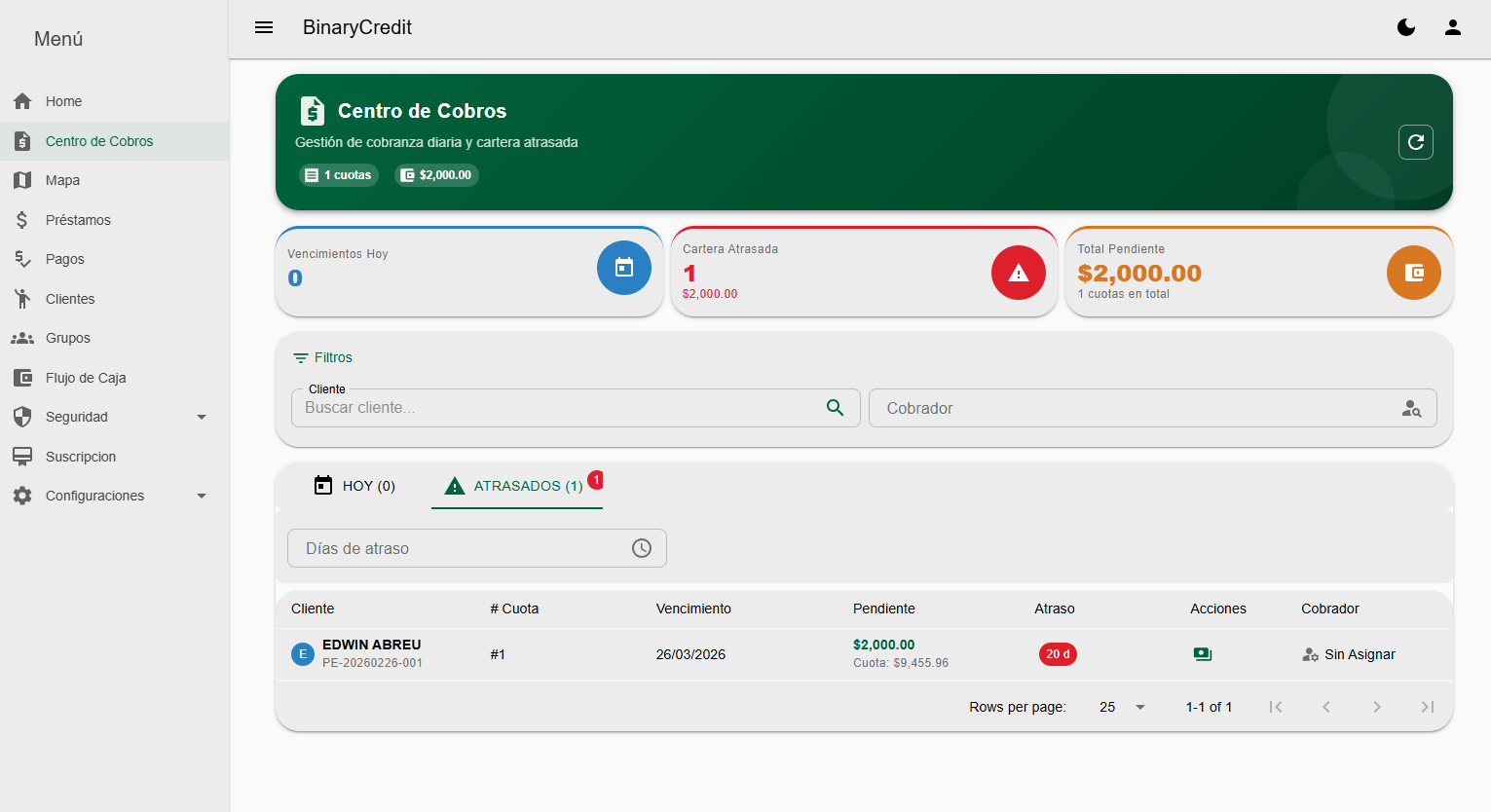Screen dimensions: 1491x812
Task: Click the search magnifier in Cliente field
Action: pyautogui.click(x=836, y=408)
